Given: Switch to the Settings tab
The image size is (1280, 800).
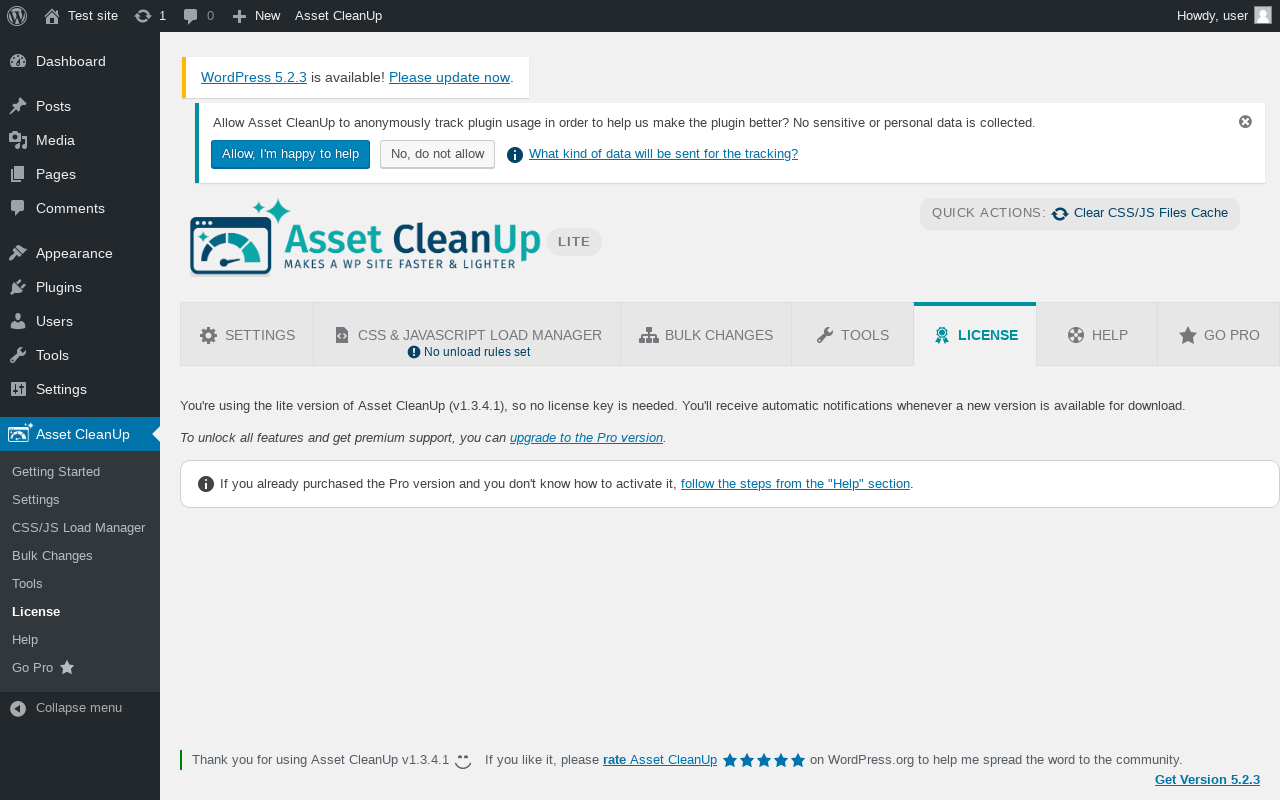Looking at the screenshot, I should 247,335.
